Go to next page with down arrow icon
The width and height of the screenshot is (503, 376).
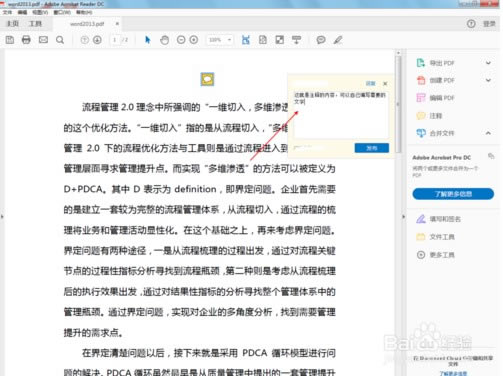coord(97,40)
